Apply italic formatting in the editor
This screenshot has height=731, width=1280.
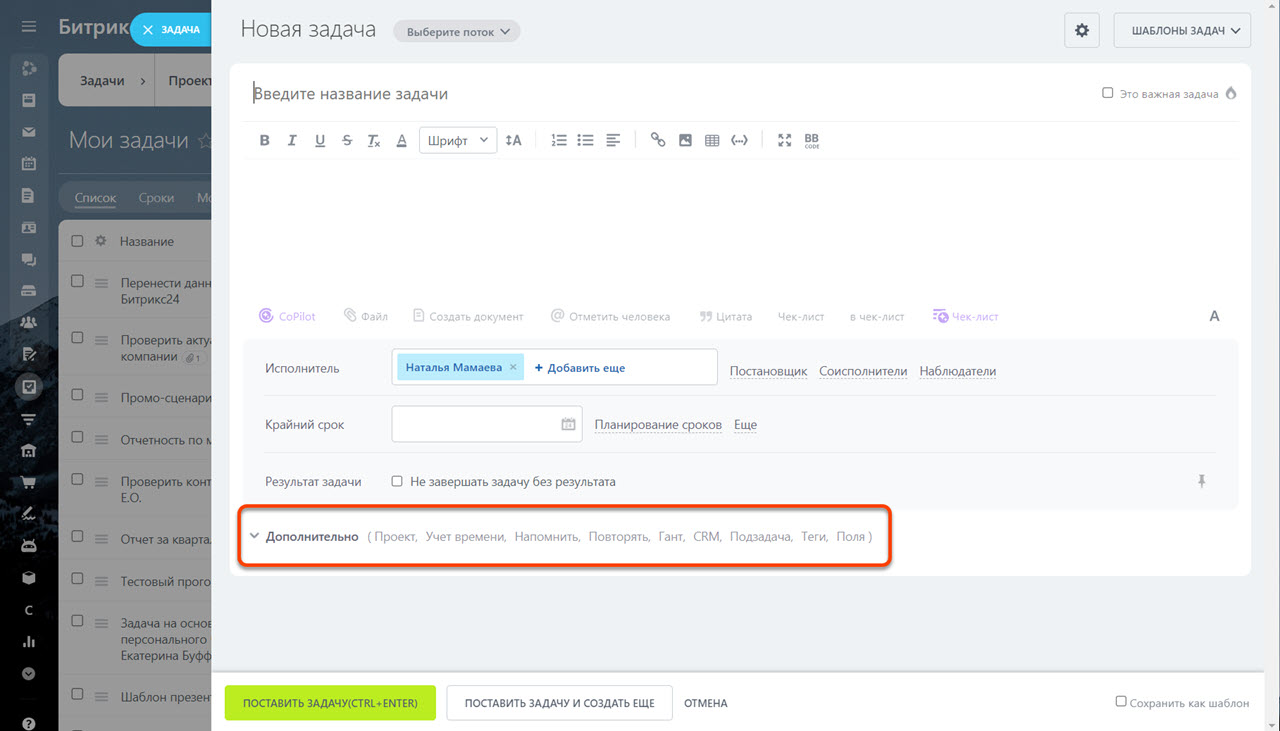coord(292,140)
